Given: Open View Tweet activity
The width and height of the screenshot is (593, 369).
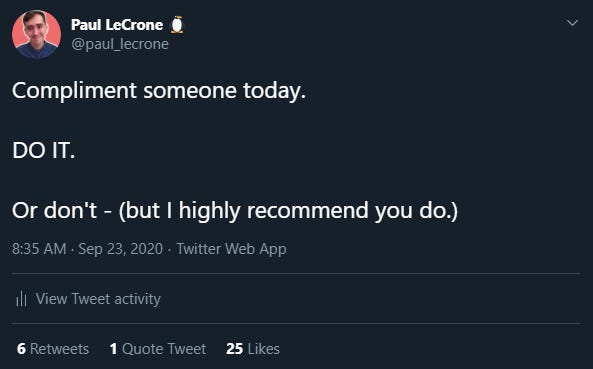Looking at the screenshot, I should (98, 299).
